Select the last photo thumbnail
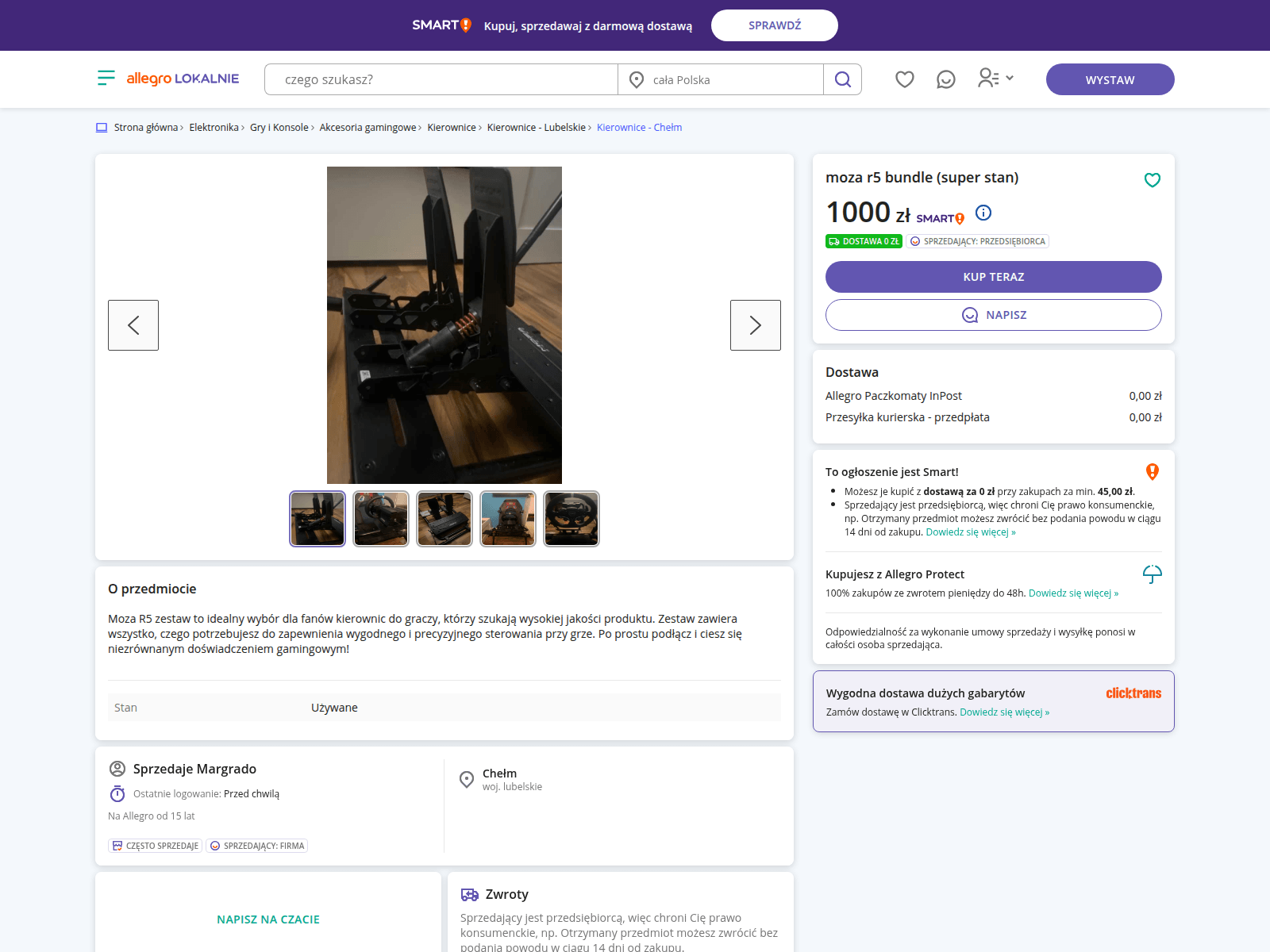Screen dimensions: 1270x952 click(x=571, y=519)
